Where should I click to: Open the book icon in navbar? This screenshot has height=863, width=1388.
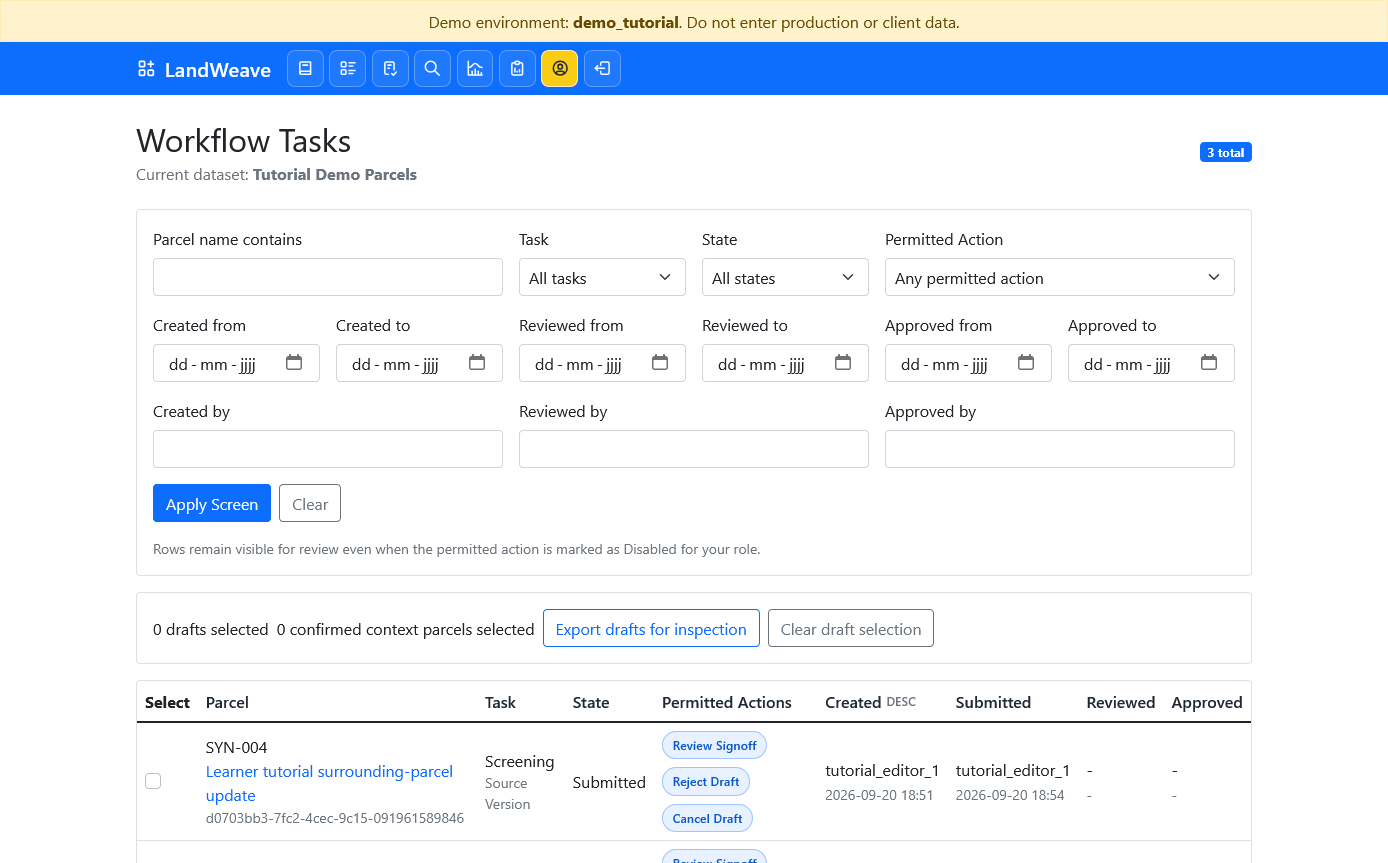point(305,69)
